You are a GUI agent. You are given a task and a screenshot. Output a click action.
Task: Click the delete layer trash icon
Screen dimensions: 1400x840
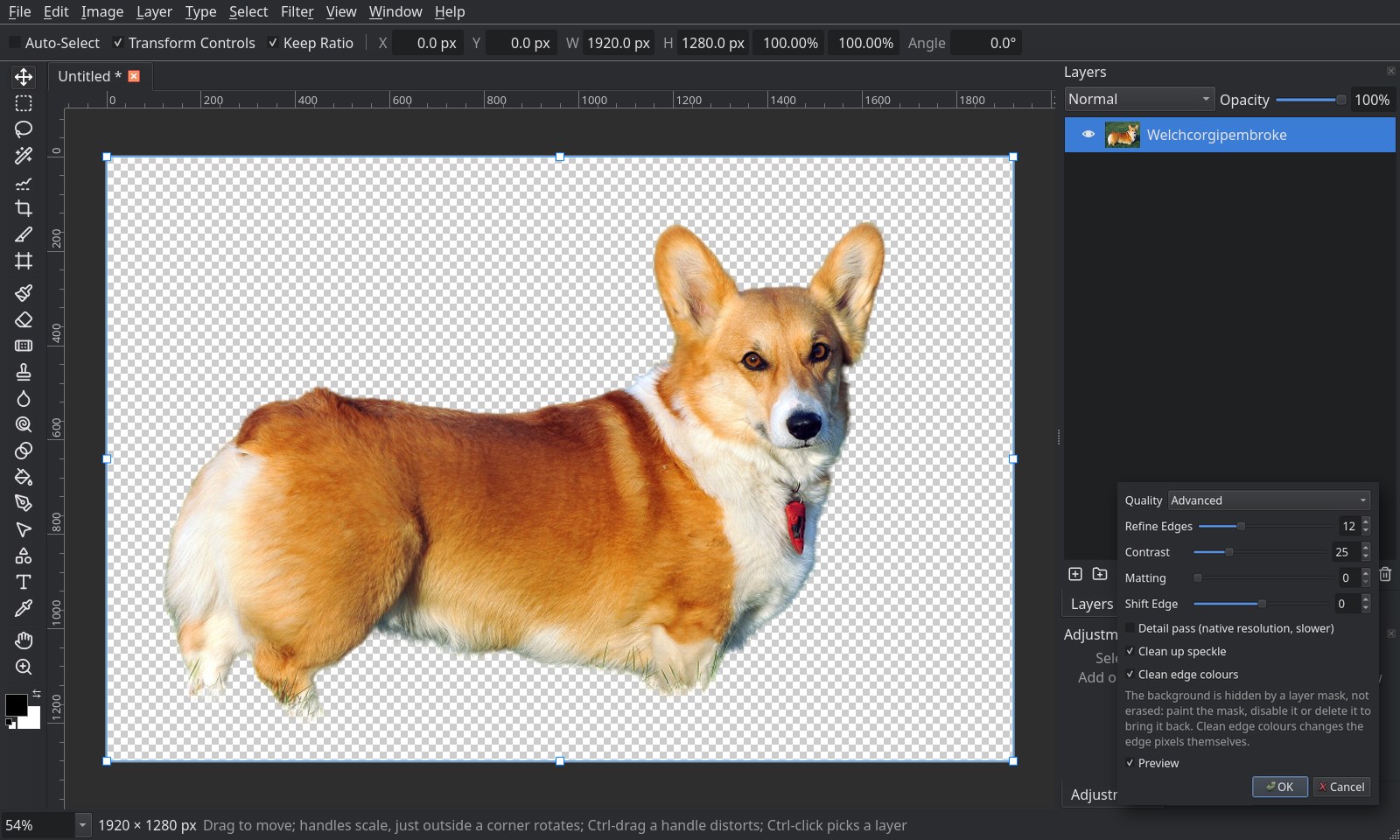point(1385,574)
